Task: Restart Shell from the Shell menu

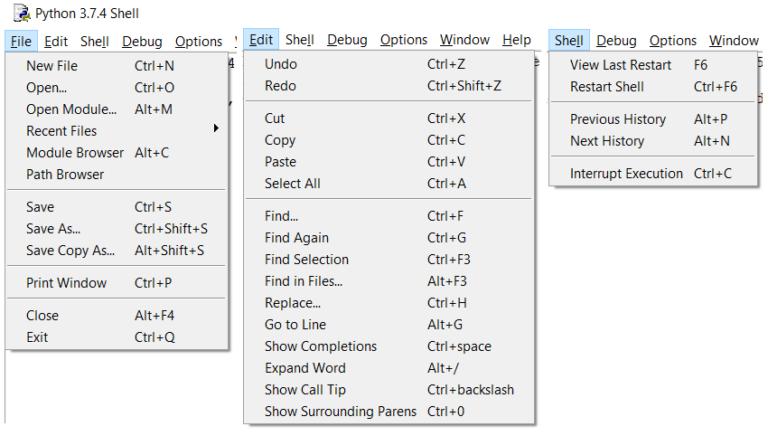Action: [x=607, y=86]
